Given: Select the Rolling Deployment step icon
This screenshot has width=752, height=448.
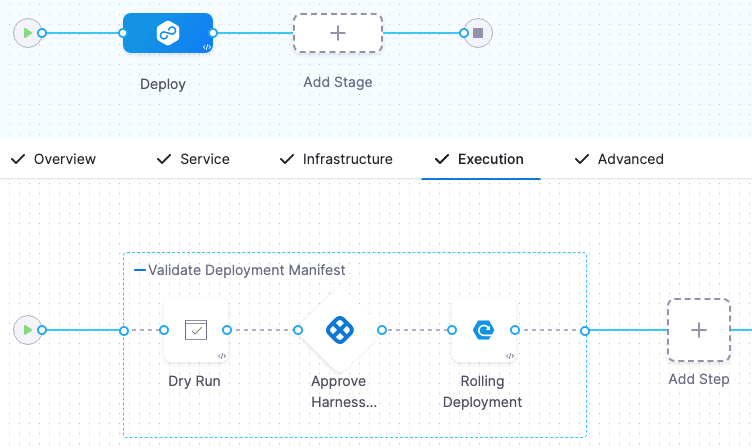Looking at the screenshot, I should [x=483, y=330].
